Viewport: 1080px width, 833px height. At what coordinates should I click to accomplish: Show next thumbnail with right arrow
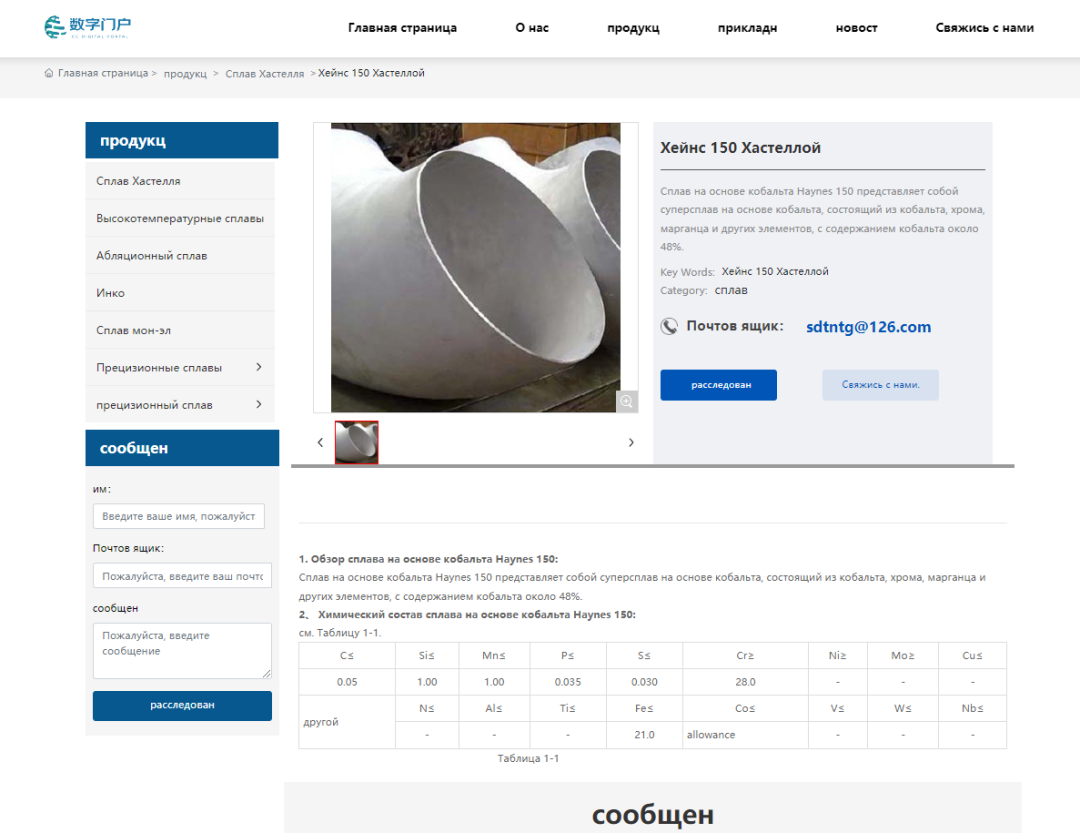[x=631, y=442]
